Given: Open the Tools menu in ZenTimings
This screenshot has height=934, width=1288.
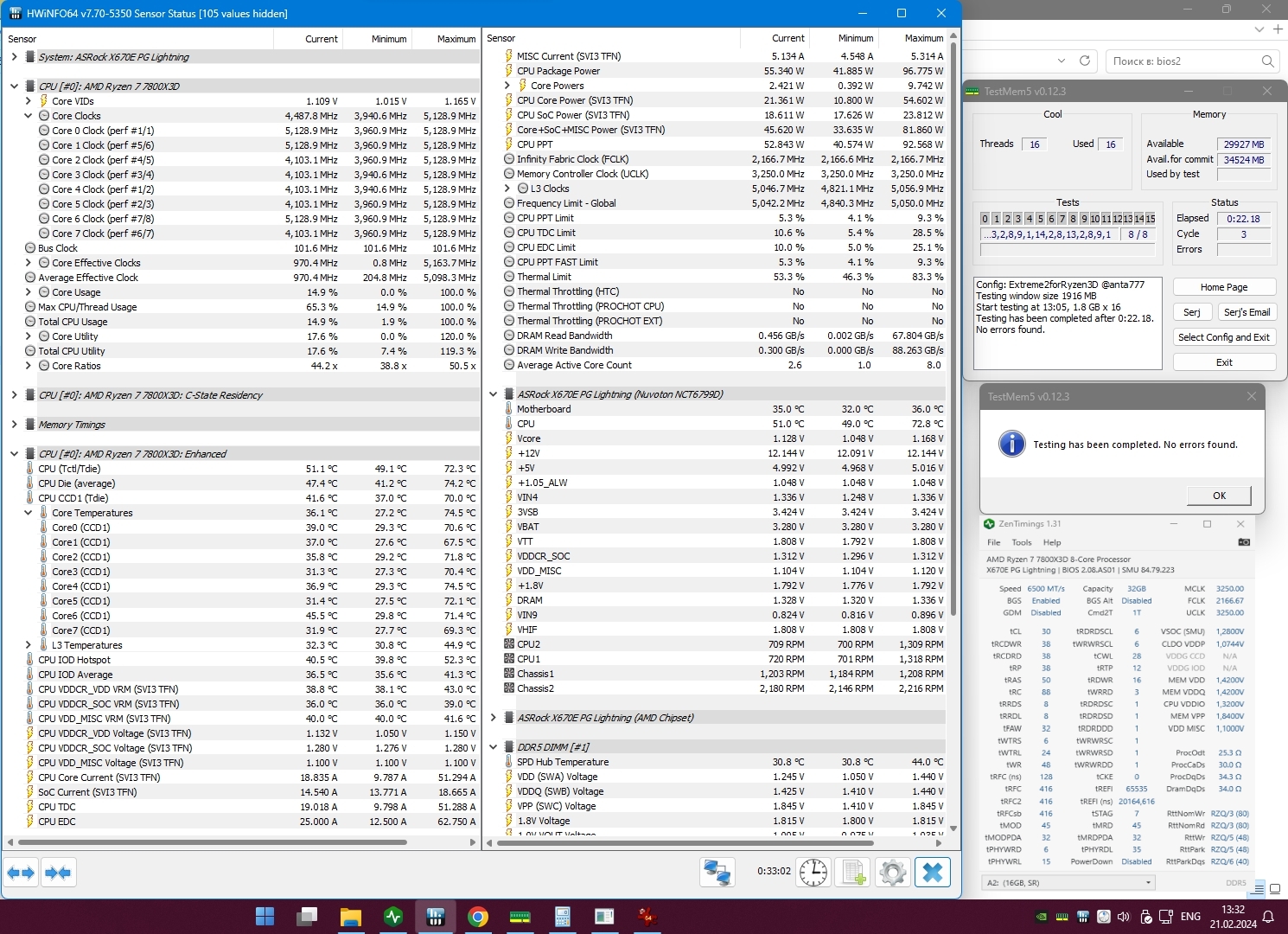Looking at the screenshot, I should coord(1022,542).
